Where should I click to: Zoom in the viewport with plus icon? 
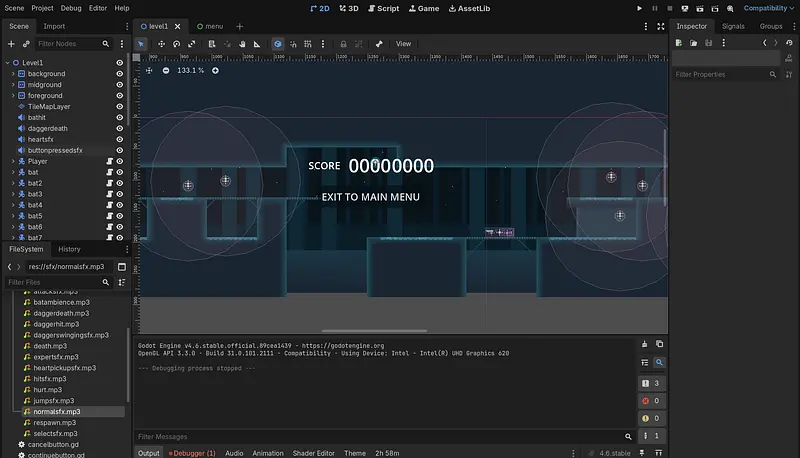pos(213,70)
